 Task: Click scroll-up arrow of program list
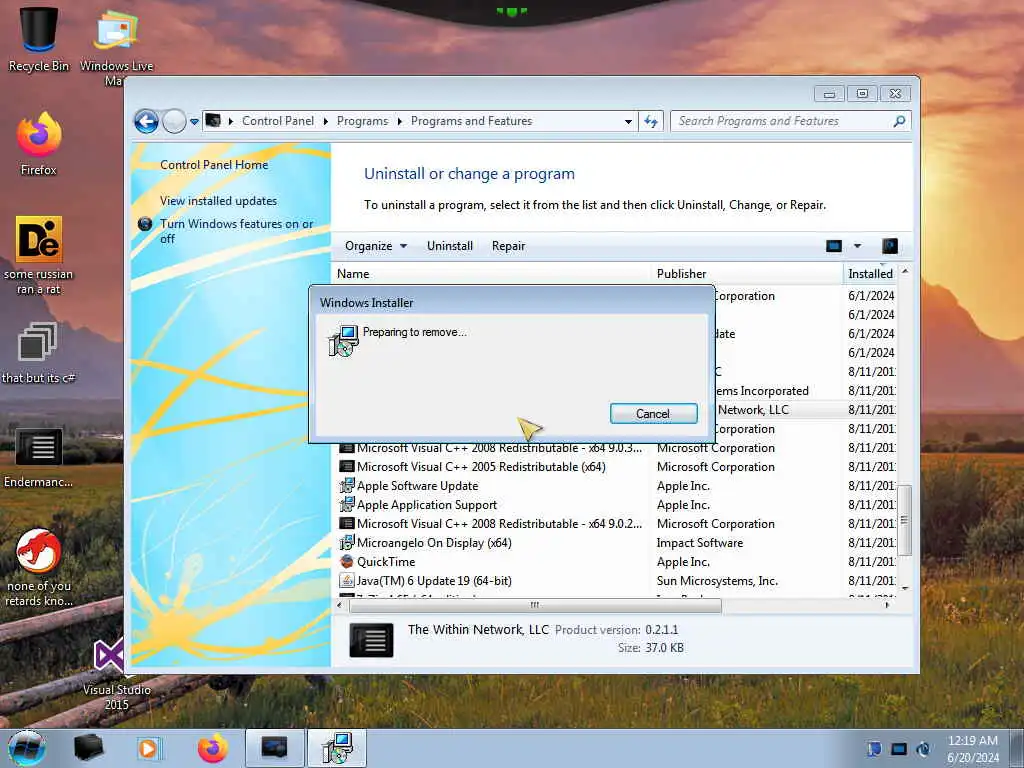pyautogui.click(x=904, y=271)
